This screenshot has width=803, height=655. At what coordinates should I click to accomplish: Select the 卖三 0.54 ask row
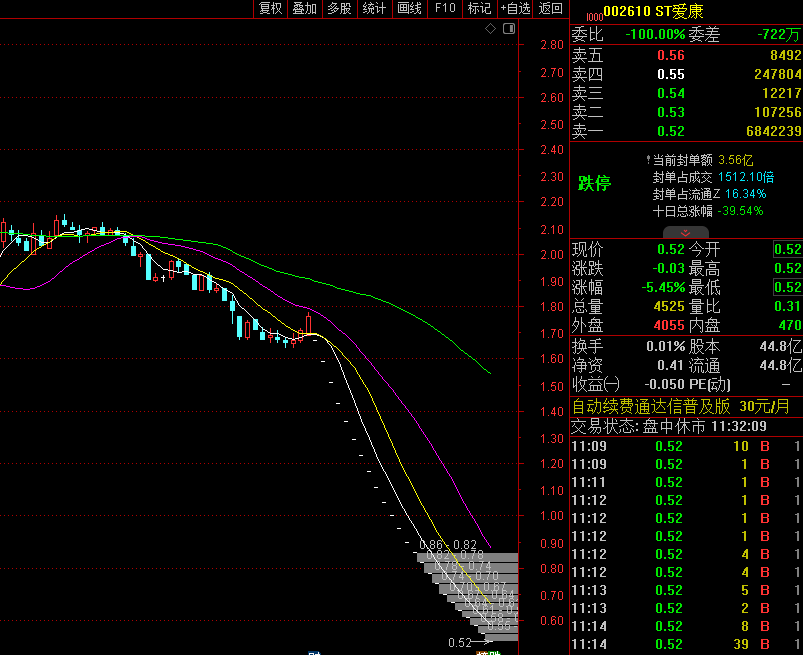pyautogui.click(x=686, y=93)
